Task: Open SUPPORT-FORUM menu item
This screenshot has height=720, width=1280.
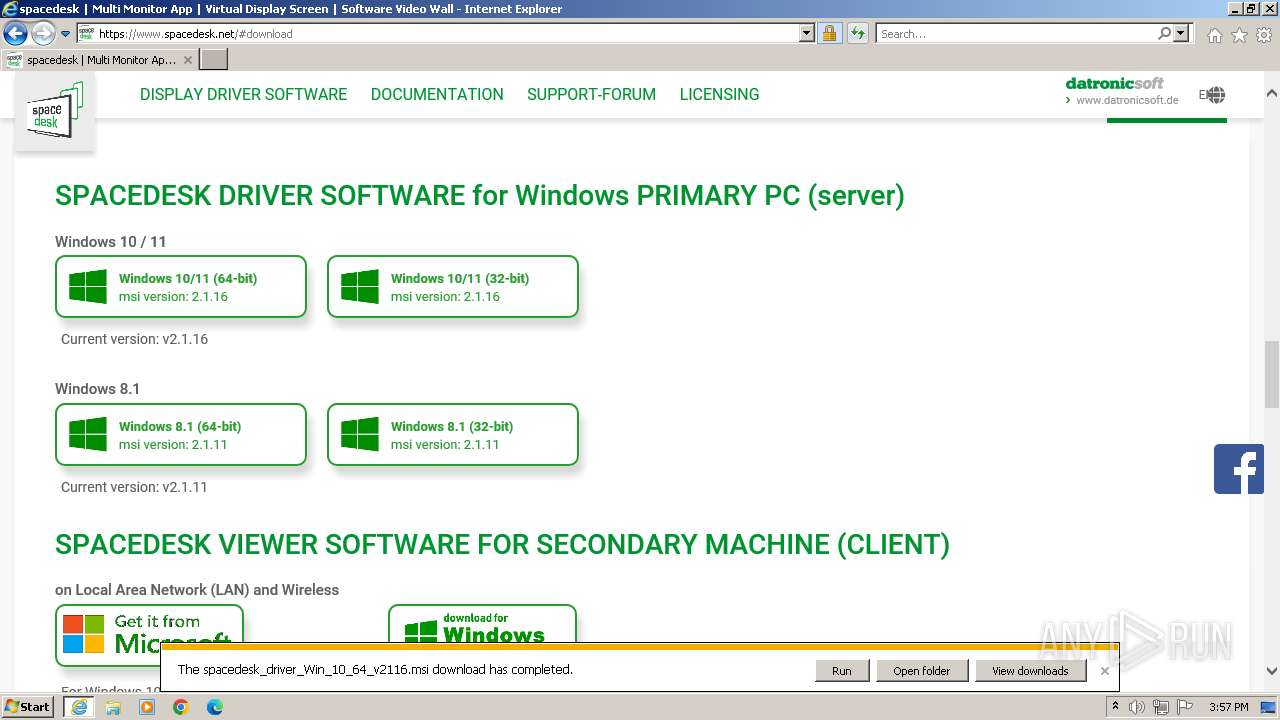Action: pyautogui.click(x=591, y=94)
